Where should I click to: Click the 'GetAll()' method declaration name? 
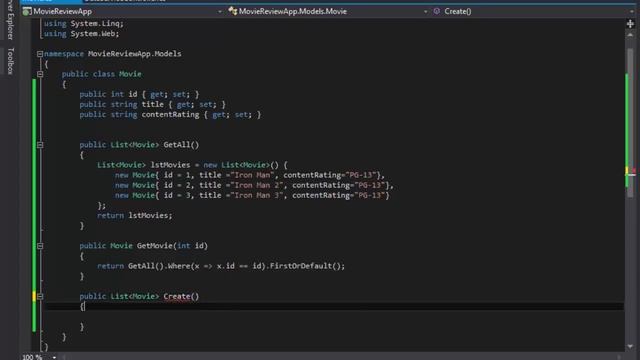pyautogui.click(x=181, y=145)
